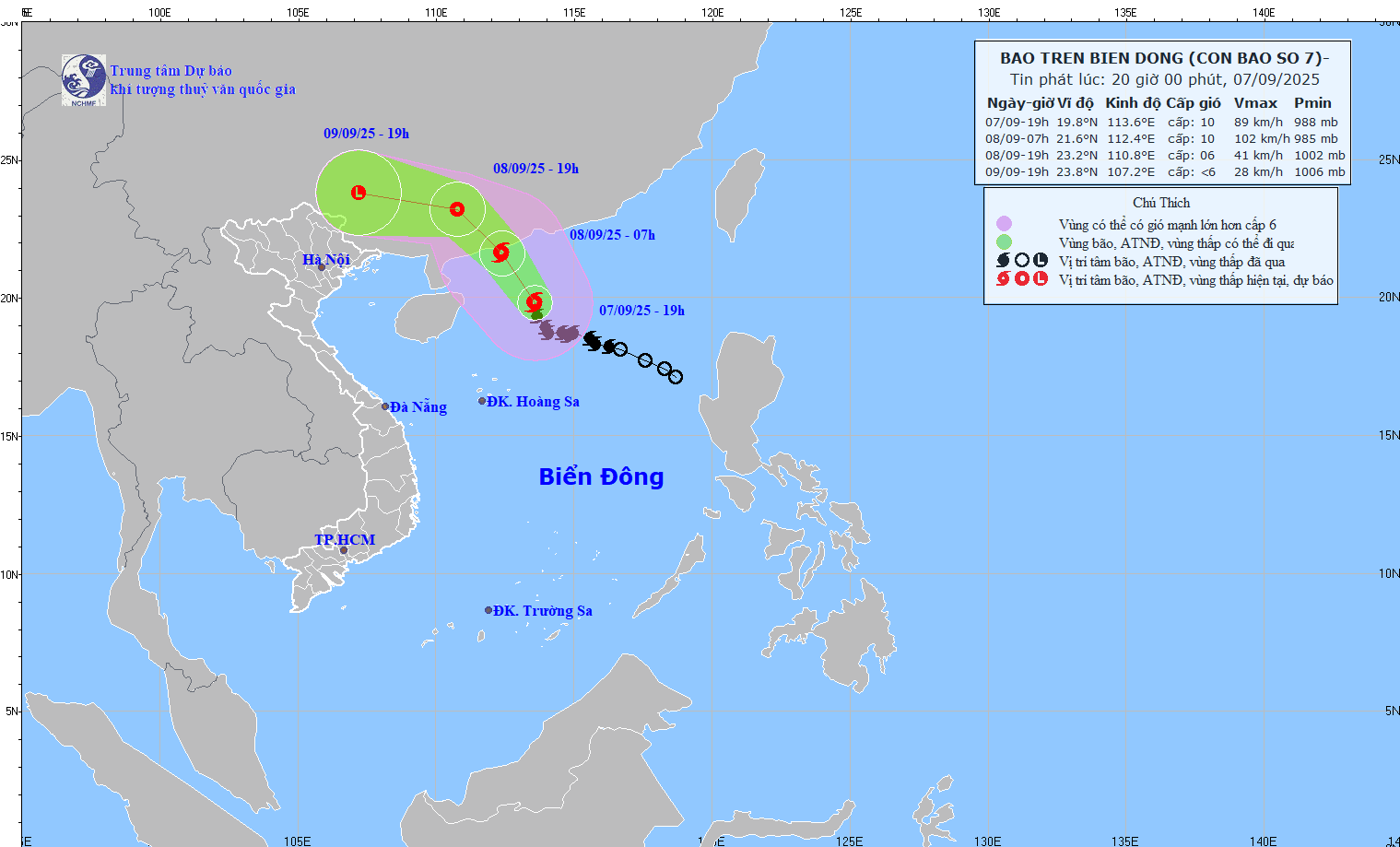Click the red L low-pressure marker on map

coord(359,192)
